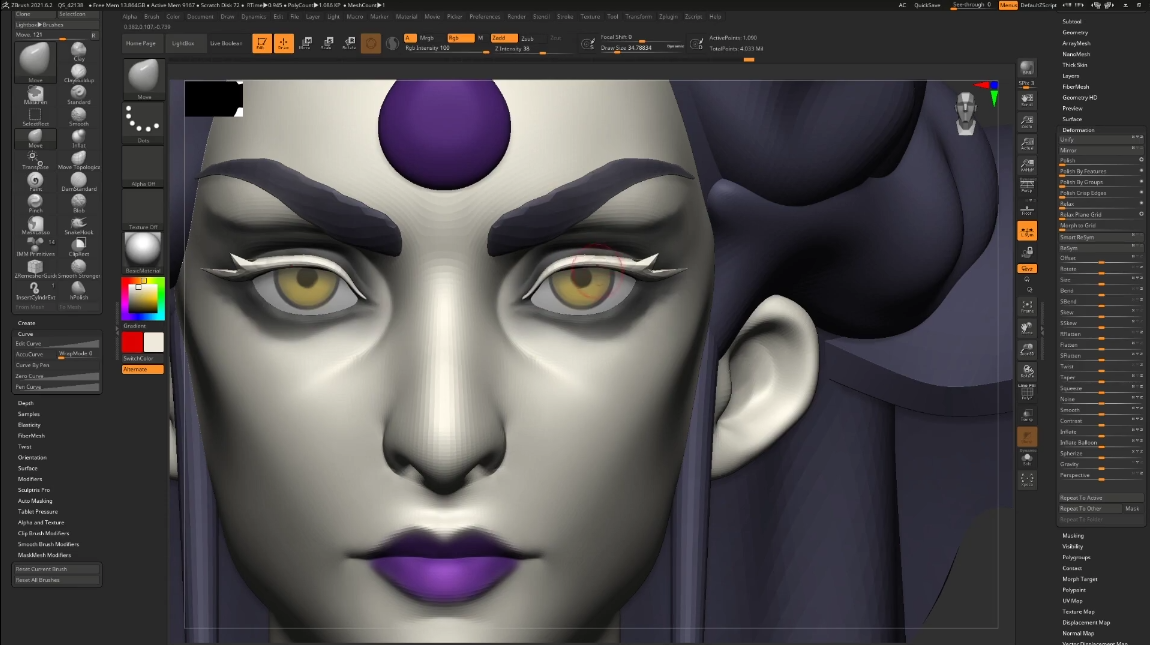Open the Zplugin menu
Image resolution: width=1150 pixels, height=645 pixels.
click(668, 16)
